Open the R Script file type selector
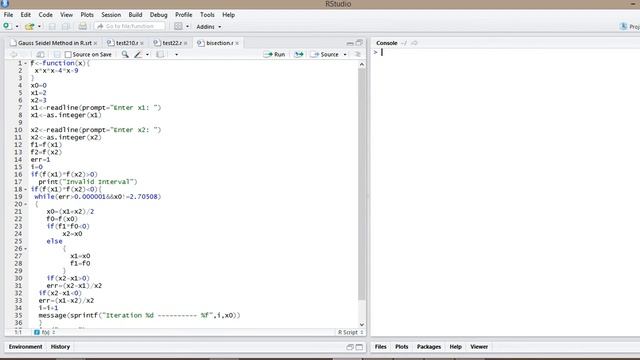The image size is (640, 360). pos(350,332)
